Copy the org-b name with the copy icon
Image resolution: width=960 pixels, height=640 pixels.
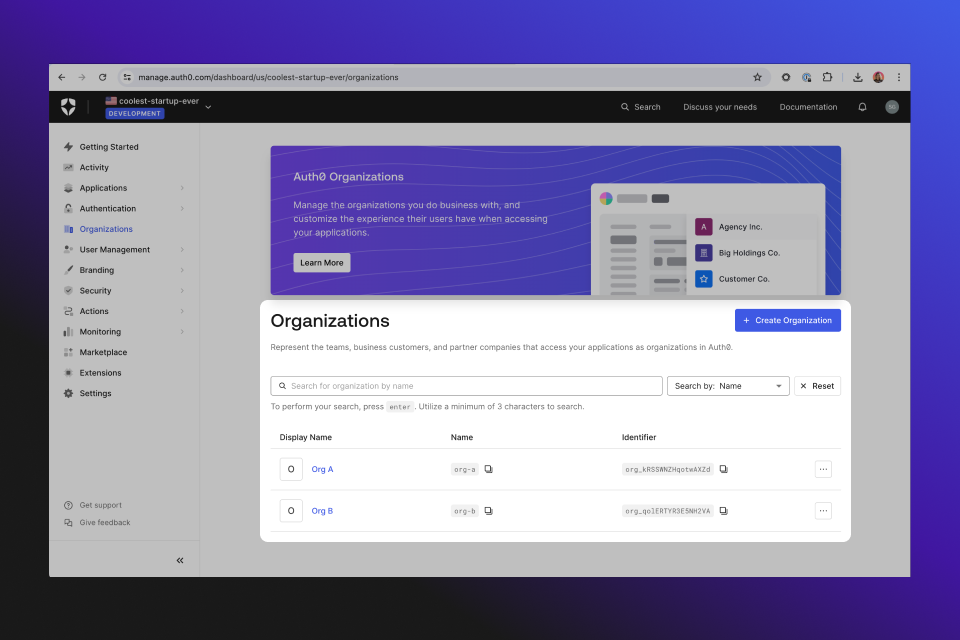[489, 511]
